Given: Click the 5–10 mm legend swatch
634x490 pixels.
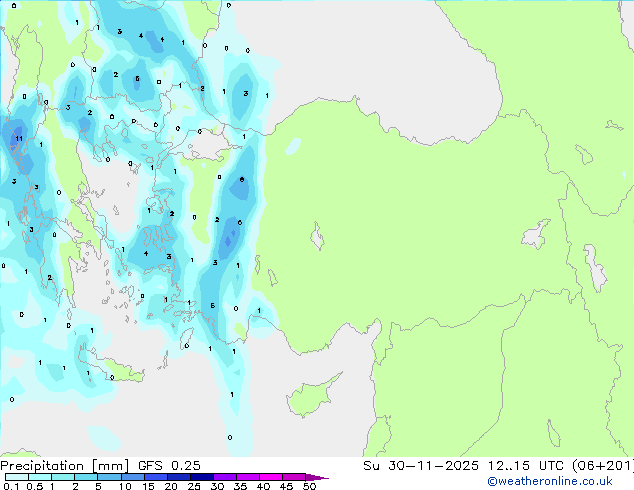Looking at the screenshot, I should click(109, 477).
